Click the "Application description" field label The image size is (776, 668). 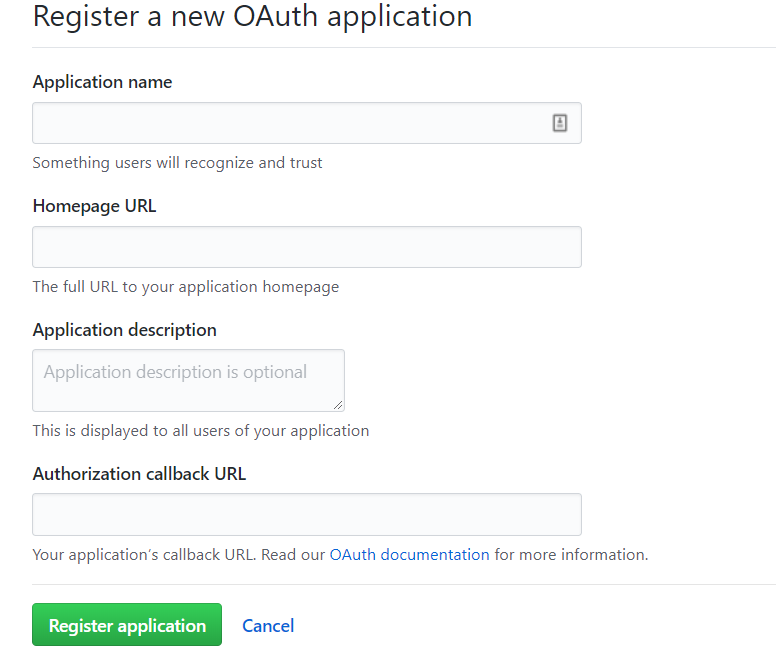coord(124,329)
